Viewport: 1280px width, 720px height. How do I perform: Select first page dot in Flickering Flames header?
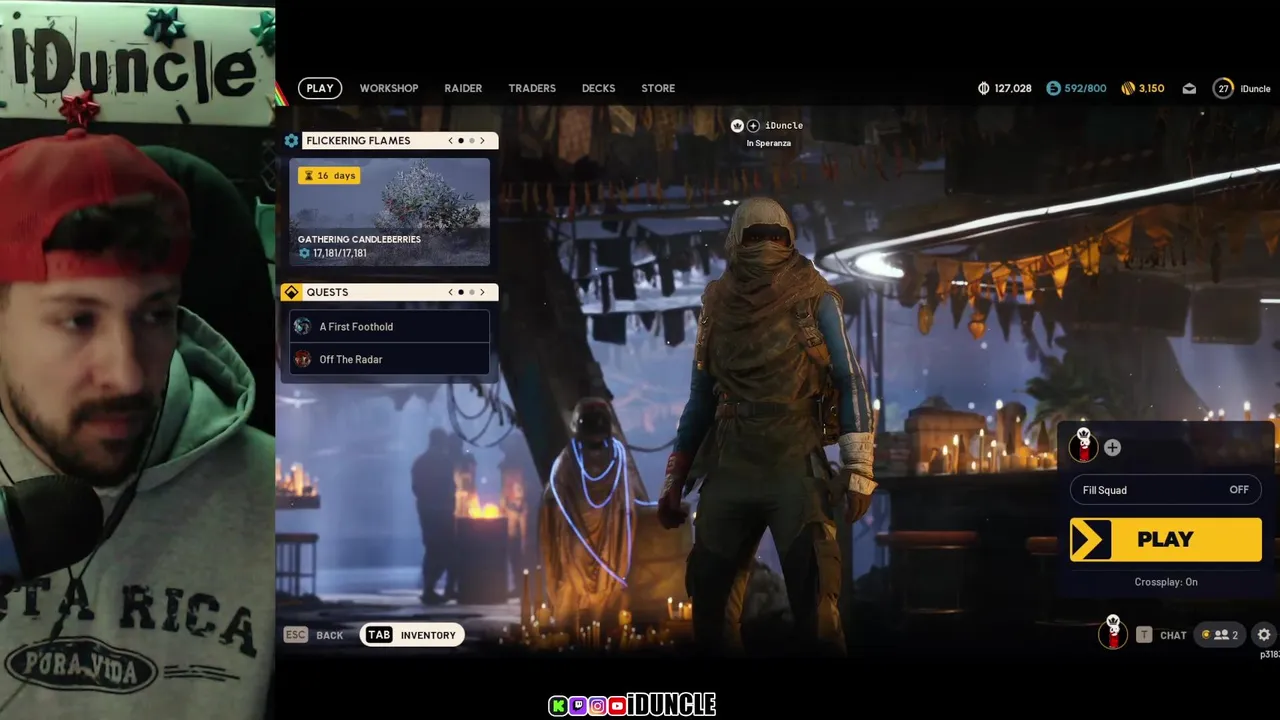[461, 141]
